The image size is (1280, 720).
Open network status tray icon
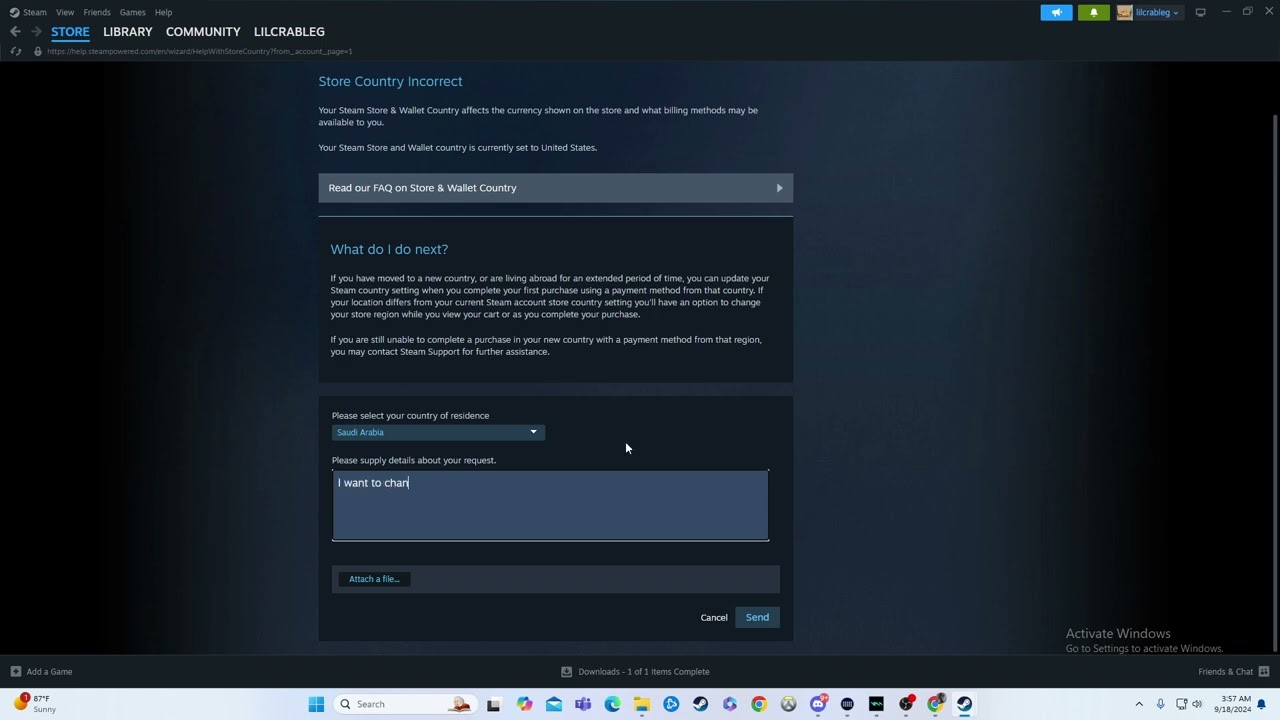click(1181, 704)
